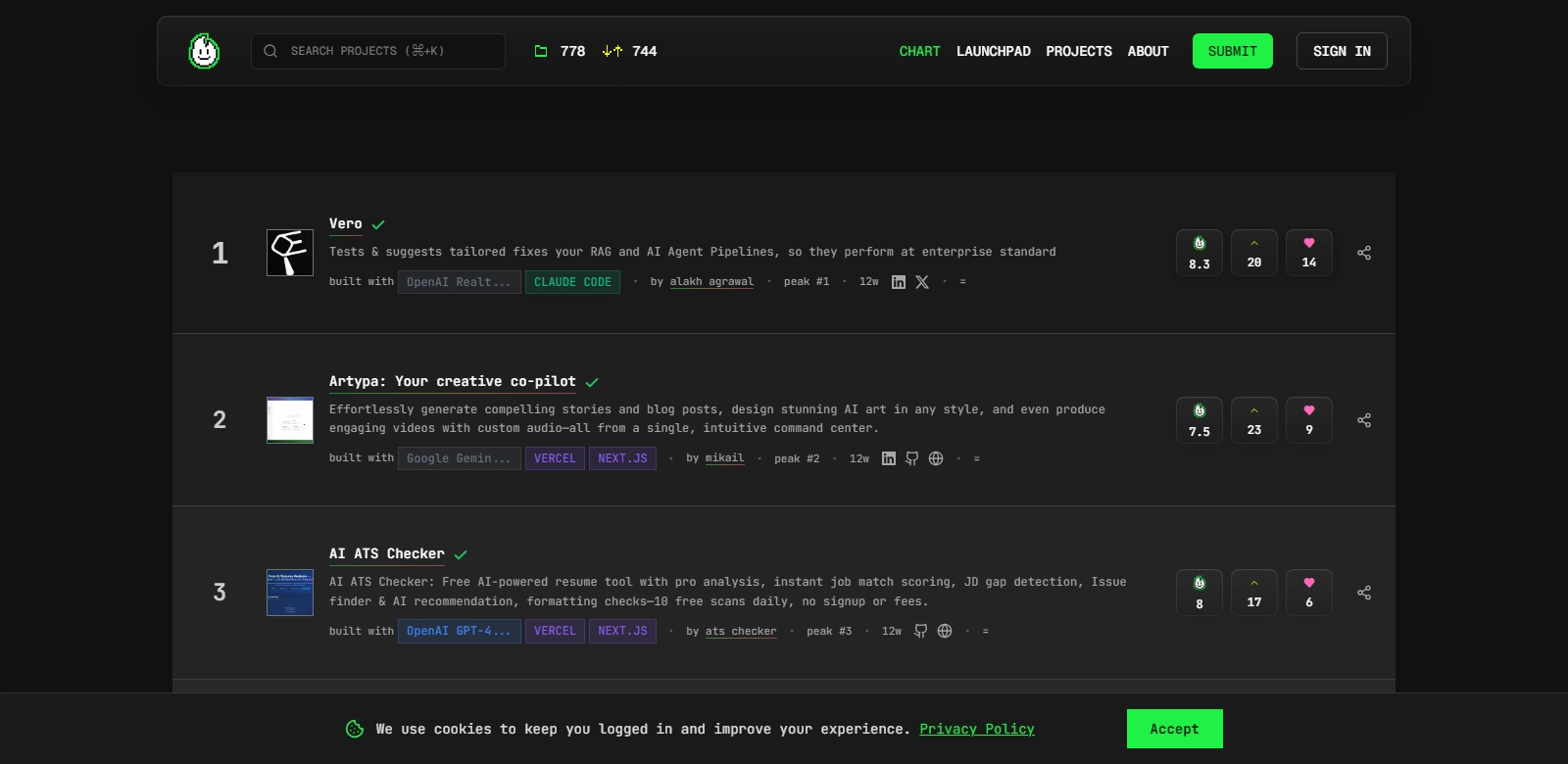Click the green smiley site logo
Viewport: 1568px width, 764px height.
pyautogui.click(x=204, y=51)
